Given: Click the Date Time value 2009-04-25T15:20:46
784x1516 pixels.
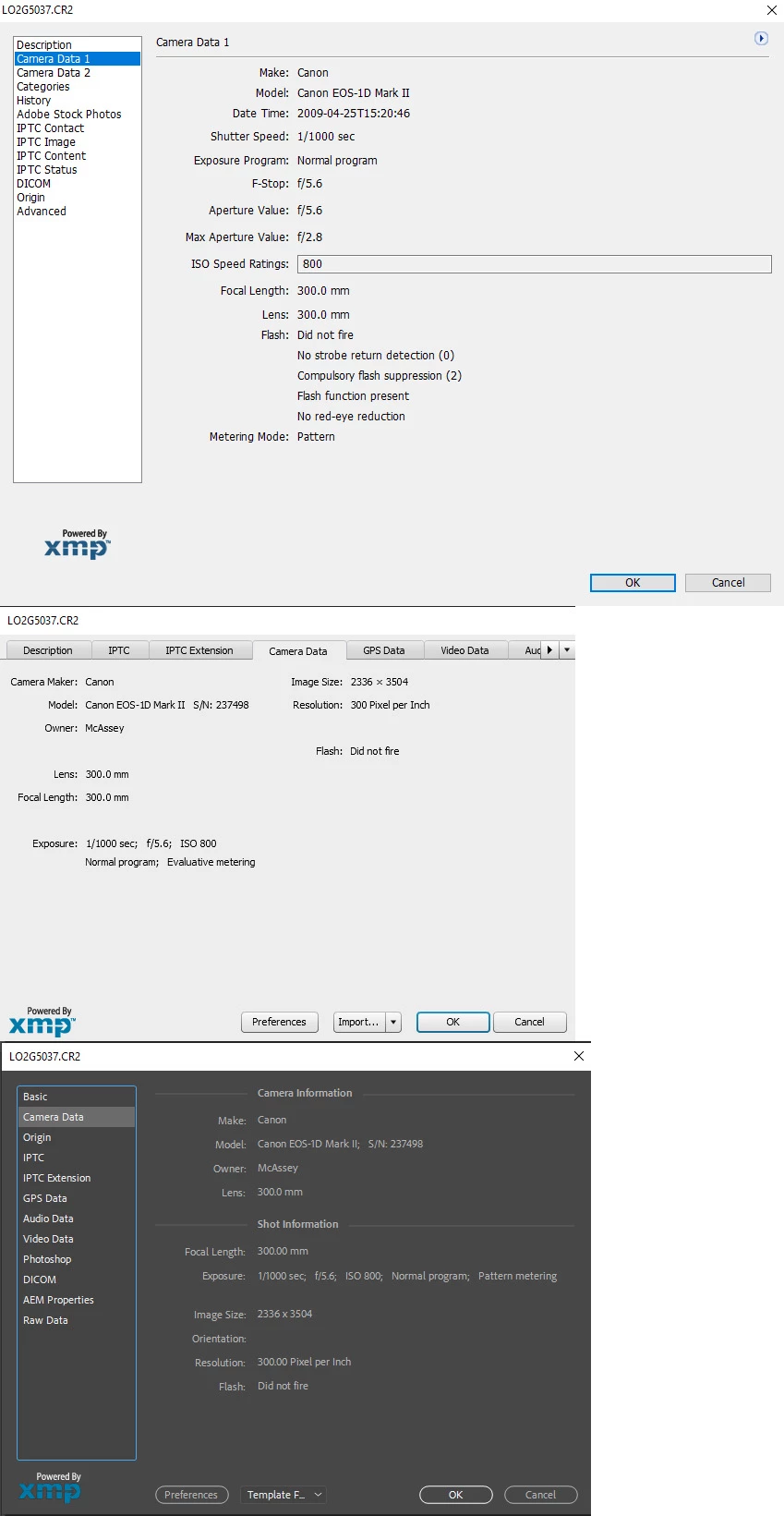Looking at the screenshot, I should pos(354,114).
